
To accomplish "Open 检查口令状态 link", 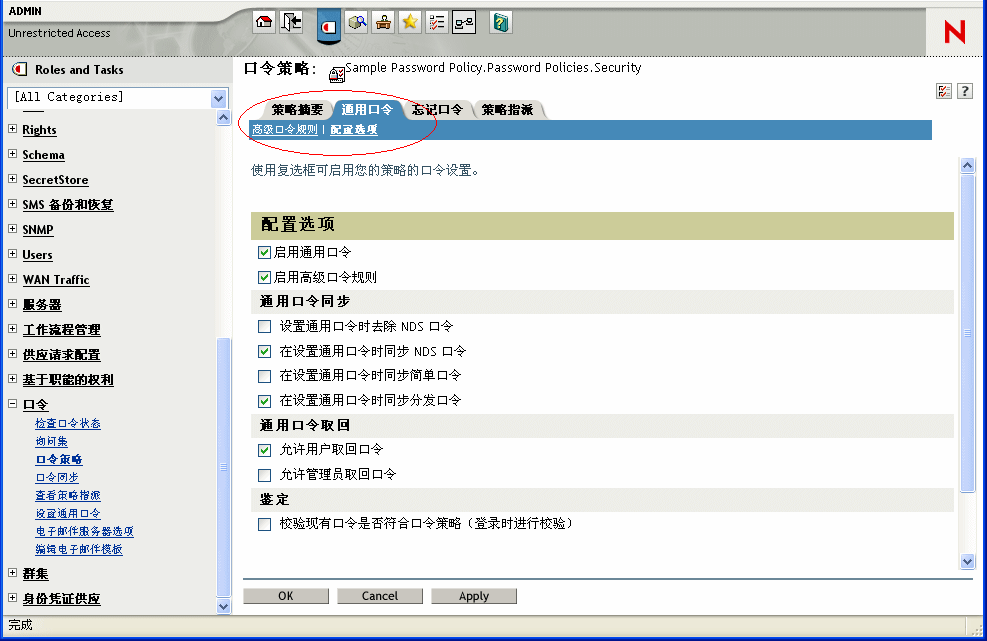I will point(68,424).
